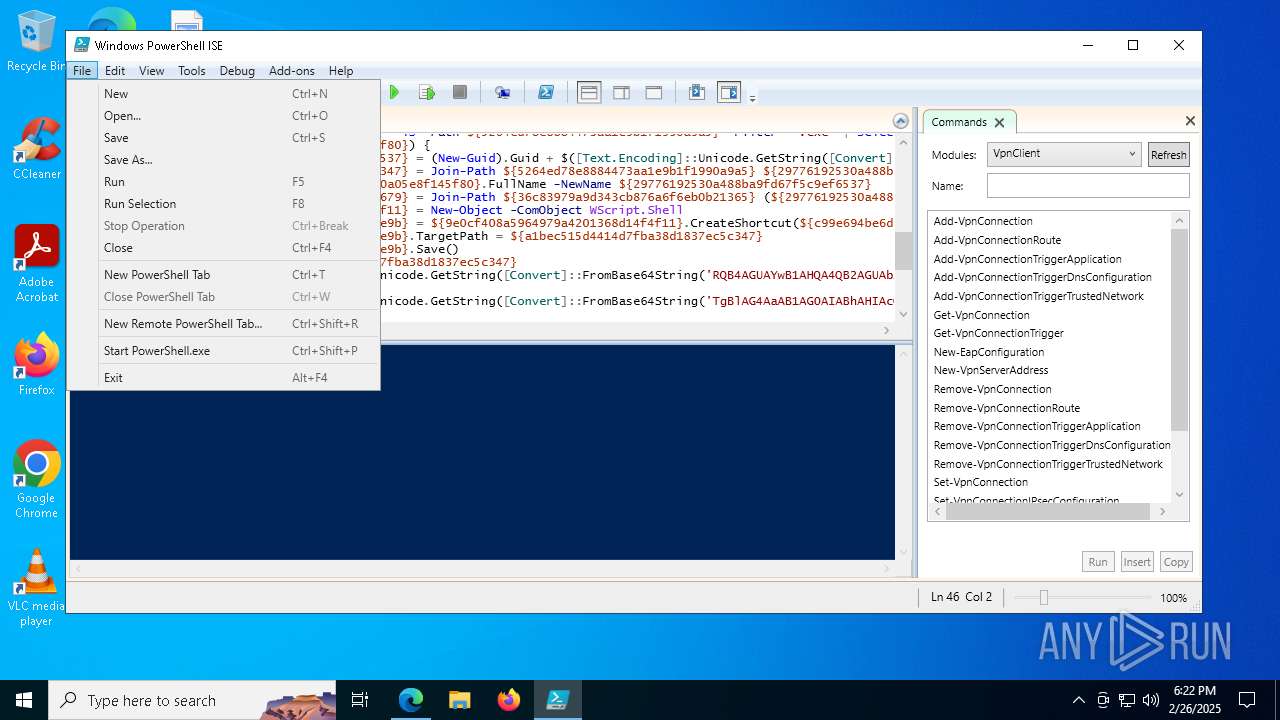Select Add-VpnConnectionTriggerApplication command

[x=1027, y=259]
